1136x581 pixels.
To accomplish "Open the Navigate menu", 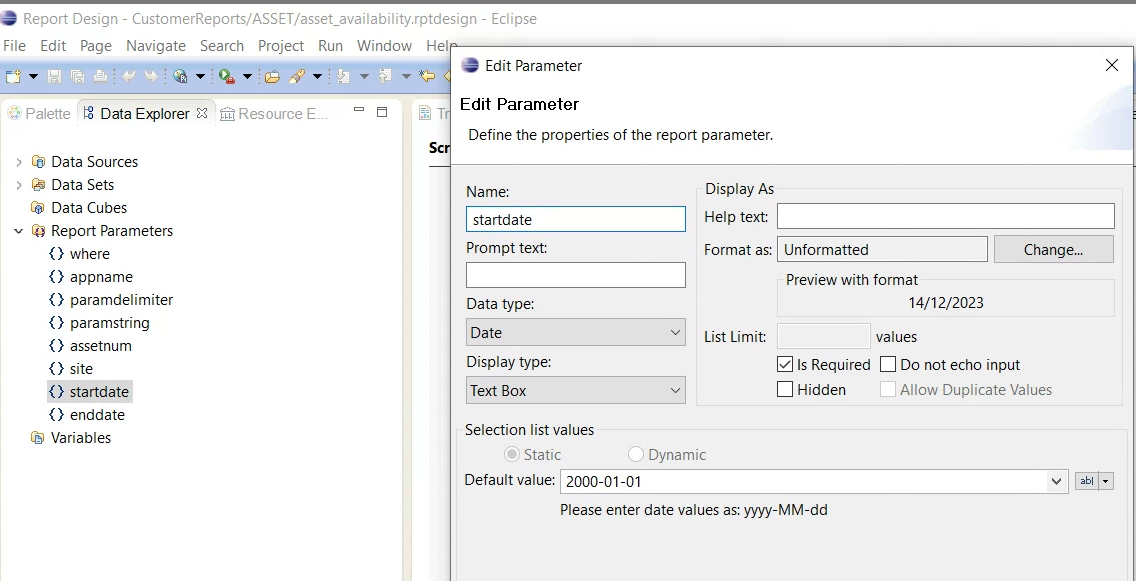I will click(x=156, y=46).
